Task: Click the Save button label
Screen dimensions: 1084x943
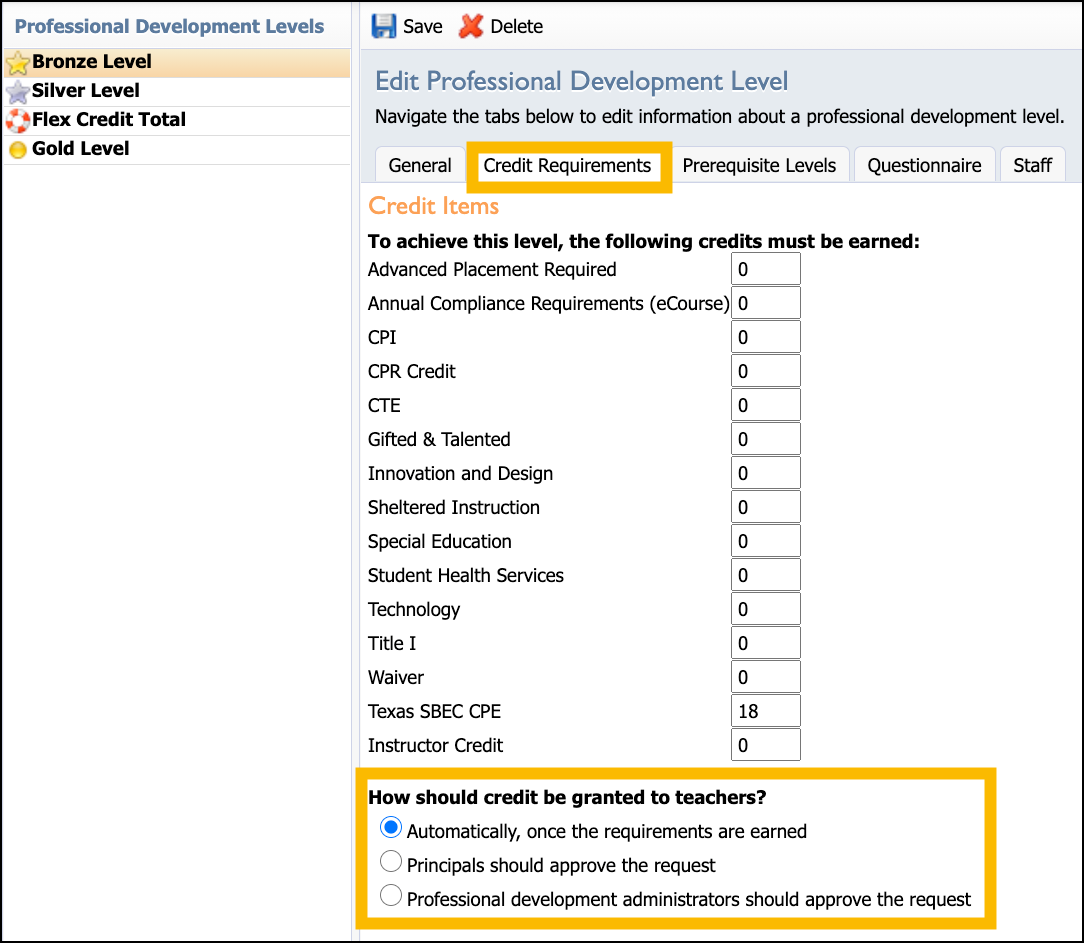Action: (x=422, y=26)
